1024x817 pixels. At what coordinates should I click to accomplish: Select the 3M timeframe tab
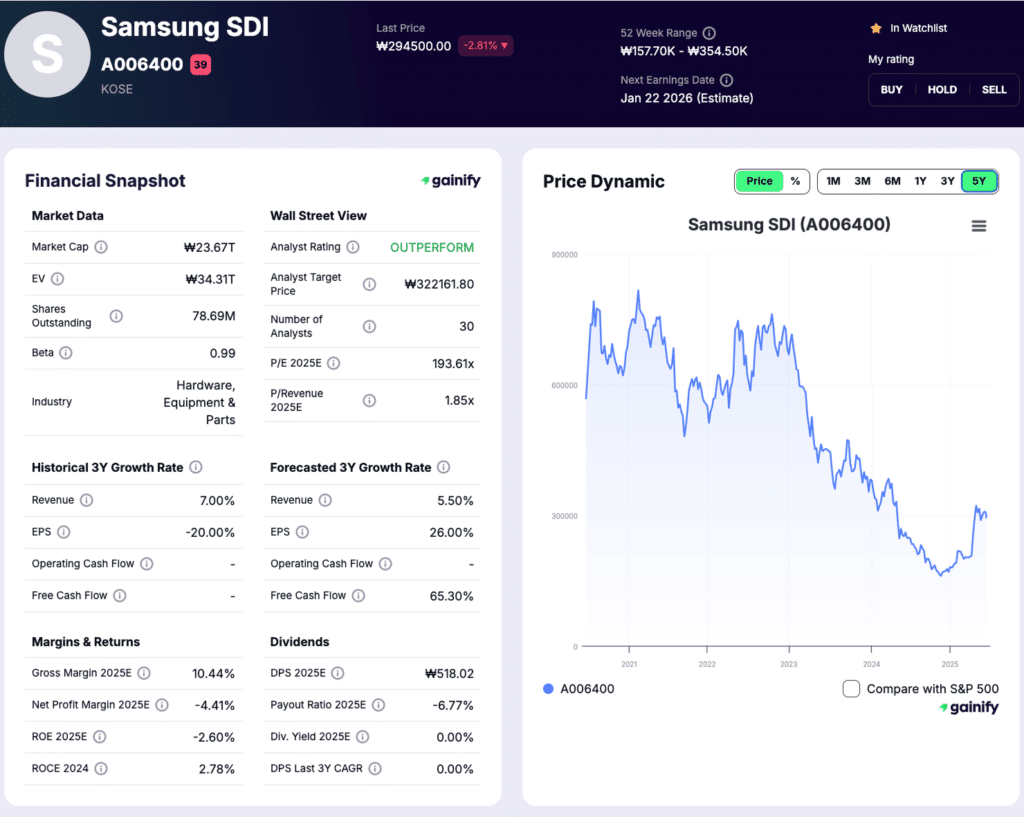click(862, 181)
